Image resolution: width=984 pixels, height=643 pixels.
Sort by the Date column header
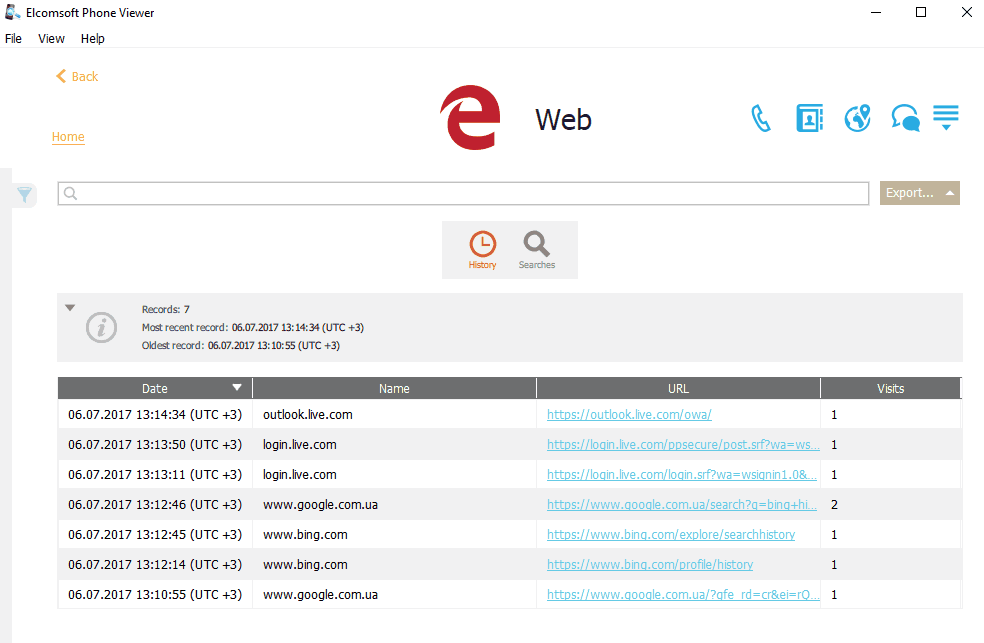(155, 388)
